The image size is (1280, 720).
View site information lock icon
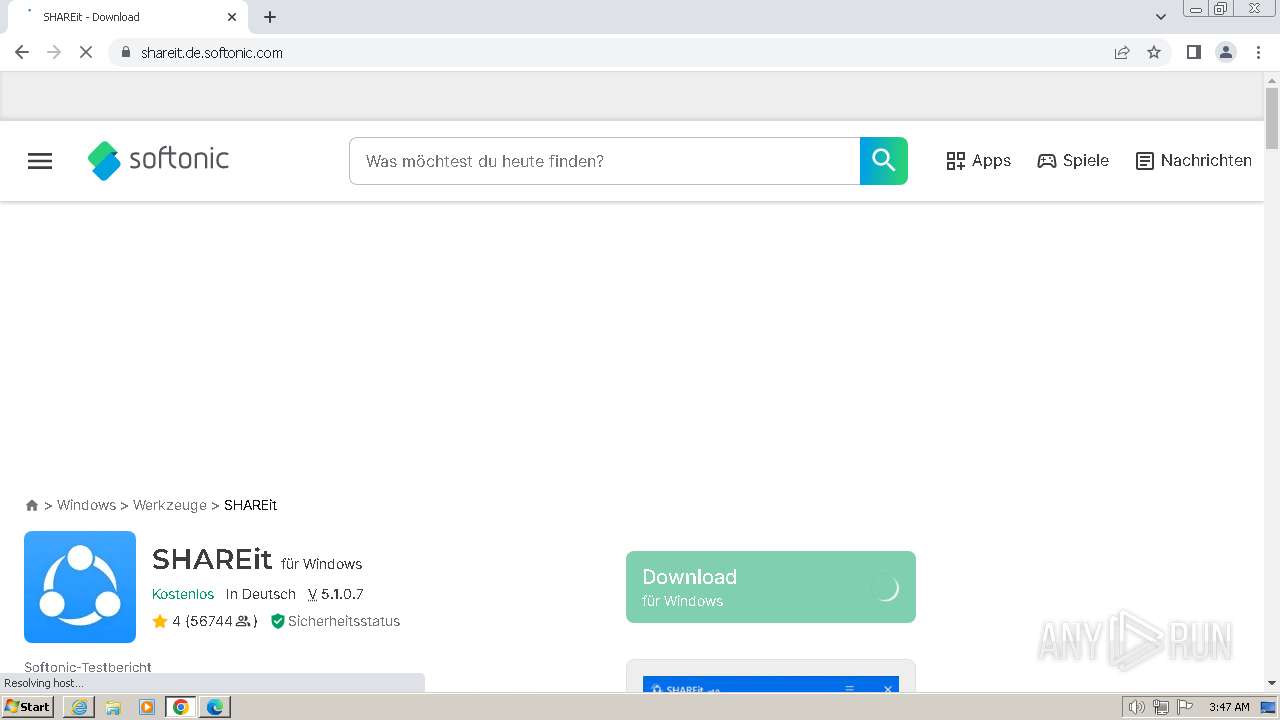[x=126, y=52]
